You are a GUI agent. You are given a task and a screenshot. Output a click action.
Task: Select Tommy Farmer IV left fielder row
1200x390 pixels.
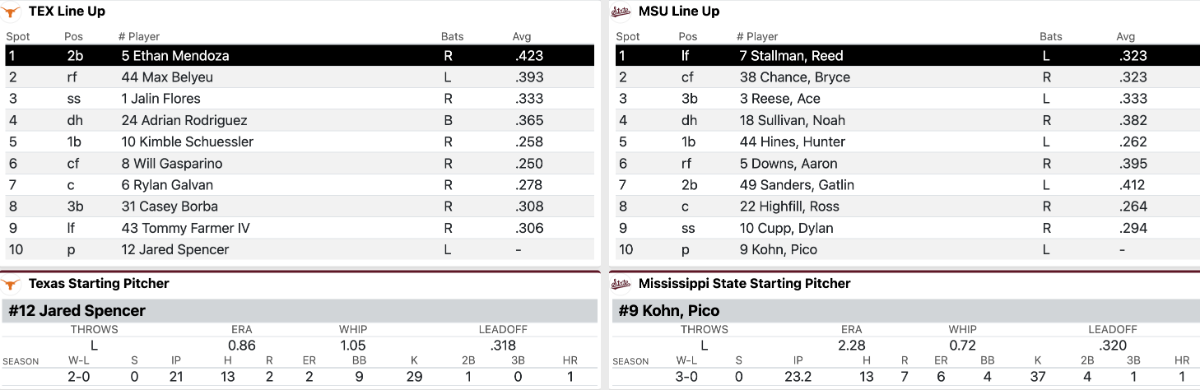[x=300, y=228]
